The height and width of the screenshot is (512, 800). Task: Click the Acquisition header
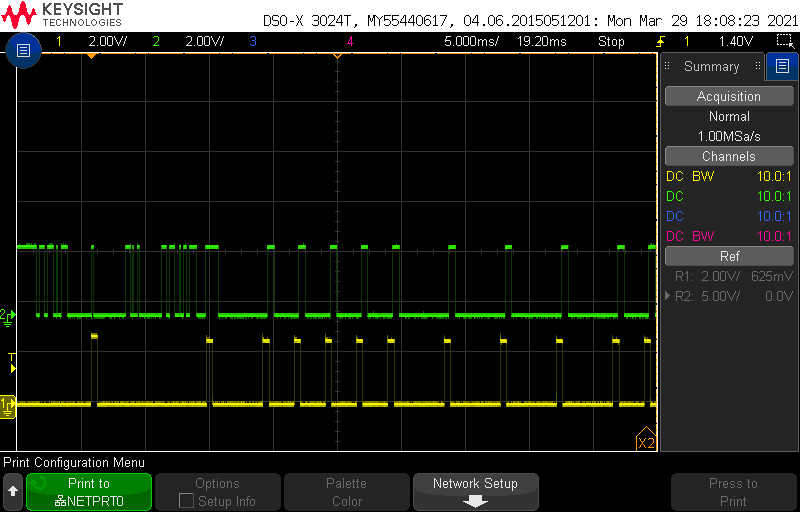coord(729,96)
